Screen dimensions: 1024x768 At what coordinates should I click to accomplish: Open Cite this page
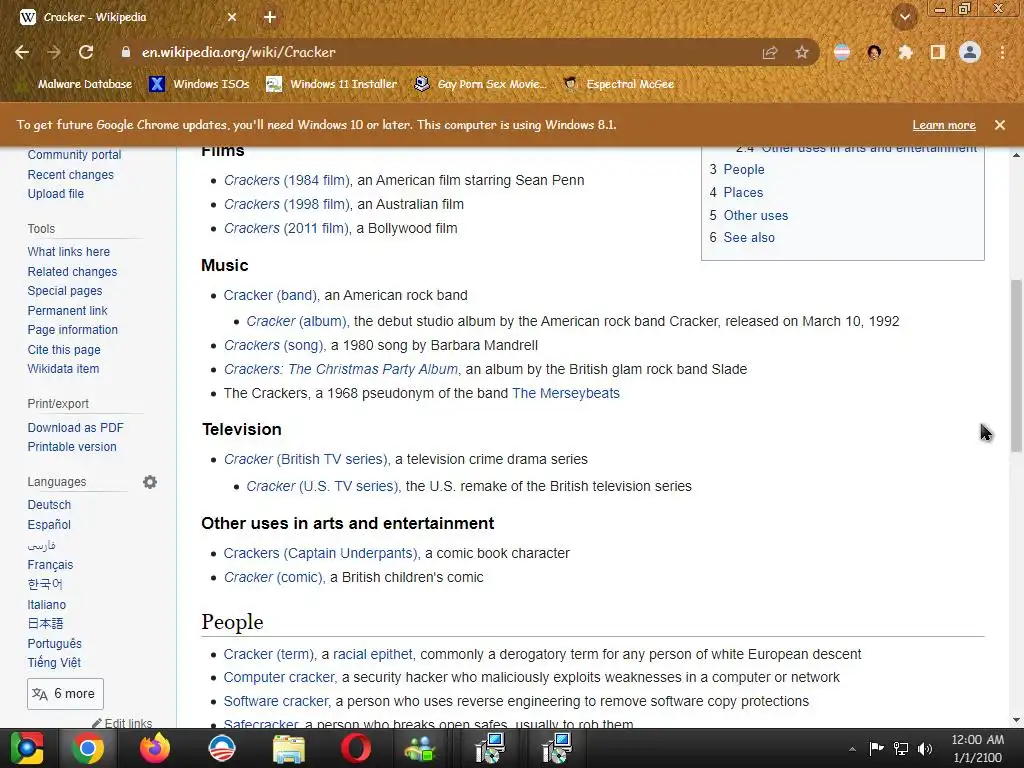point(64,349)
